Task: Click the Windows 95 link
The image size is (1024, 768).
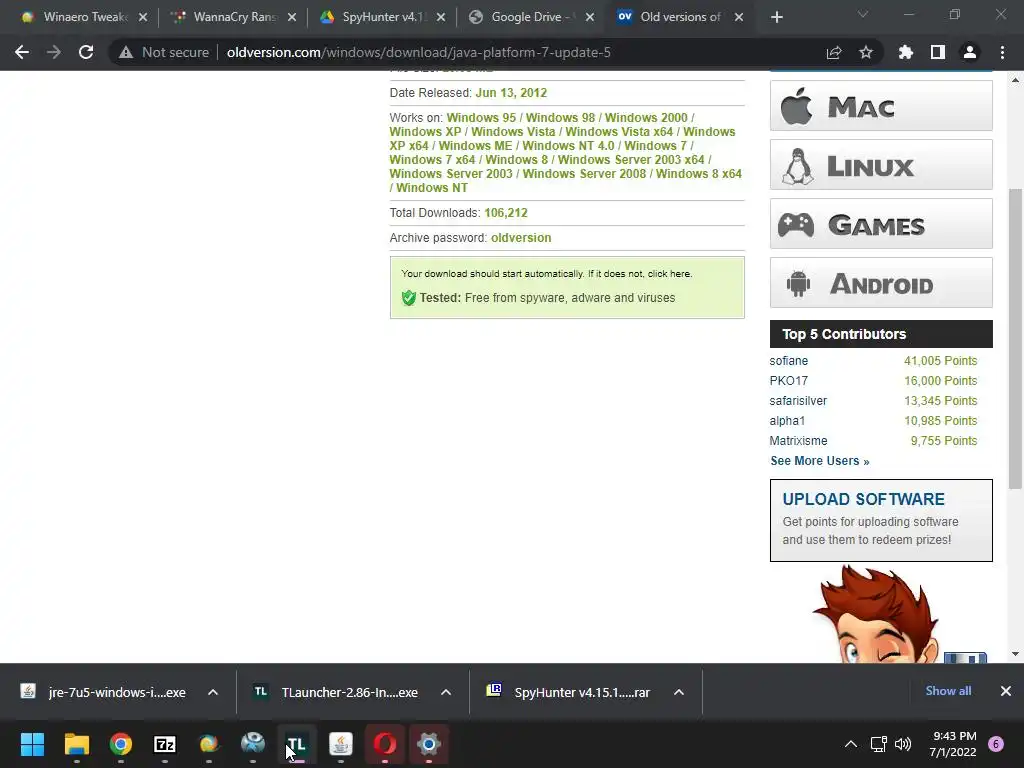Action: tap(481, 118)
